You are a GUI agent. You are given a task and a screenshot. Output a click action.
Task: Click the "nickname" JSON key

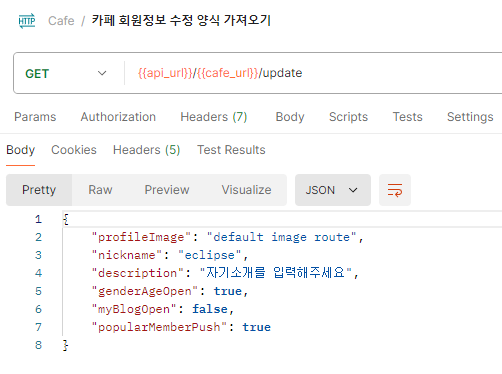point(127,255)
